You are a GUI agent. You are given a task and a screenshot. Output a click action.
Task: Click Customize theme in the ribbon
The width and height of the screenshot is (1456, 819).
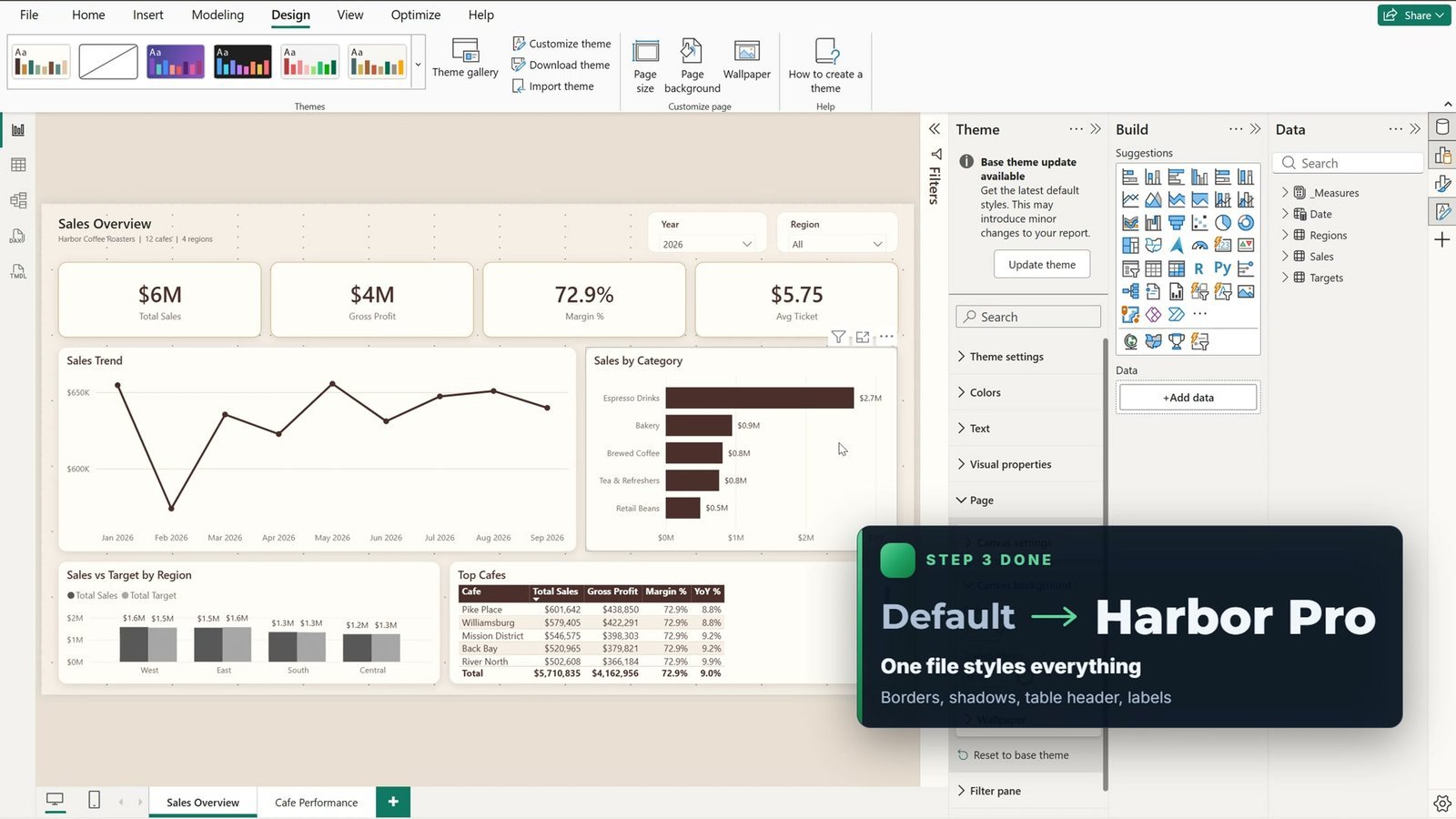pyautogui.click(x=561, y=44)
